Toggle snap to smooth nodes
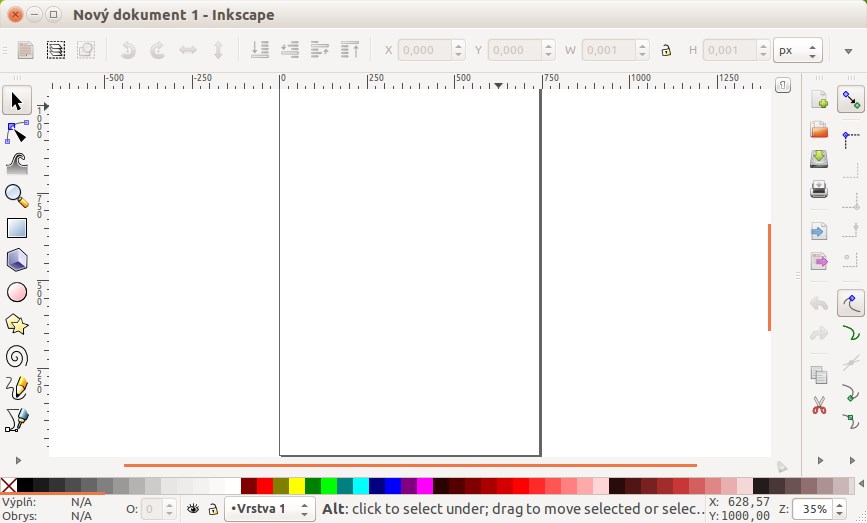Screen dimensions: 867x523 click(x=851, y=422)
